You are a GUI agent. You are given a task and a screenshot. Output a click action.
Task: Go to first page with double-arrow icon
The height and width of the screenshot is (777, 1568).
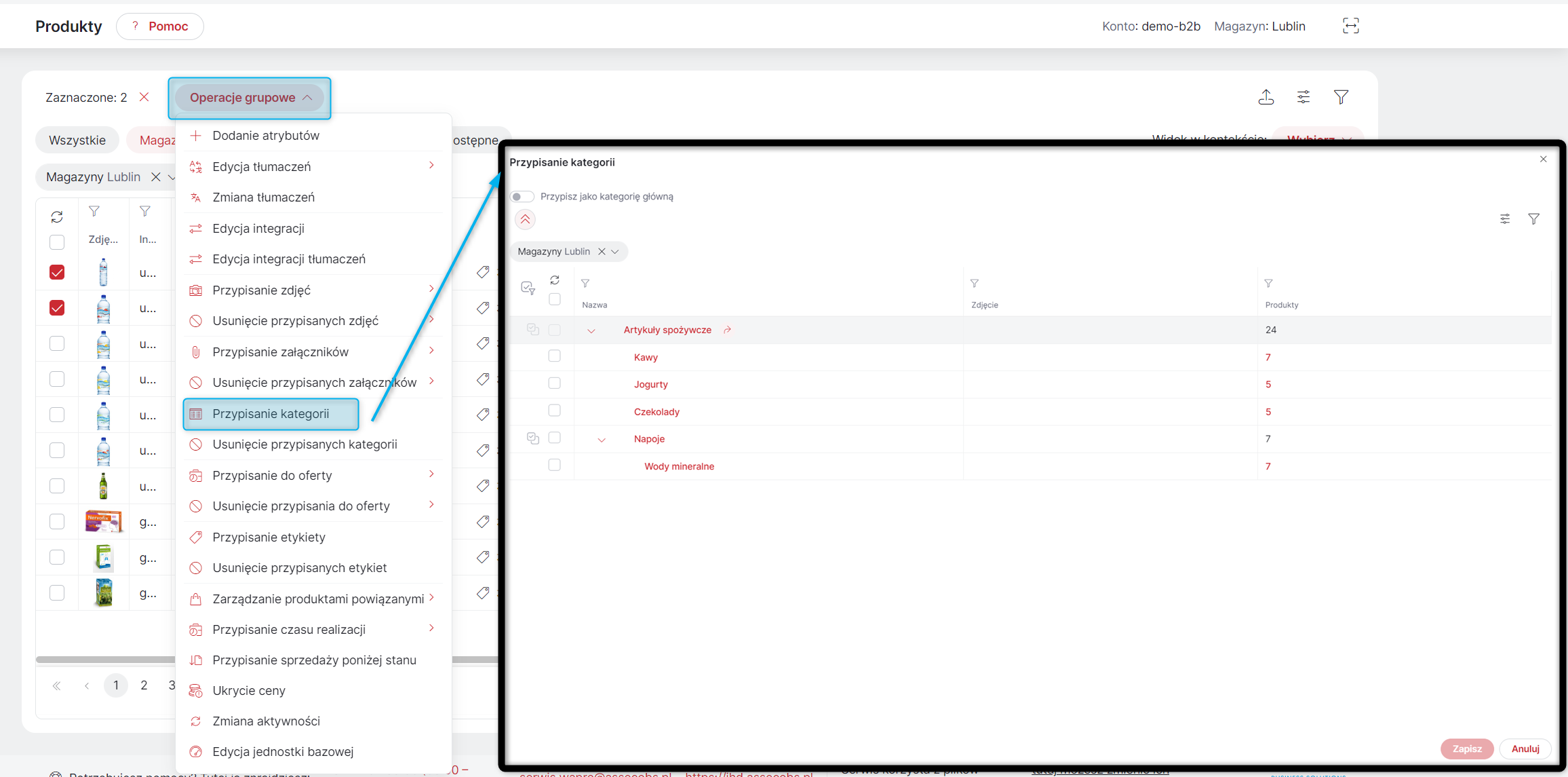point(57,685)
